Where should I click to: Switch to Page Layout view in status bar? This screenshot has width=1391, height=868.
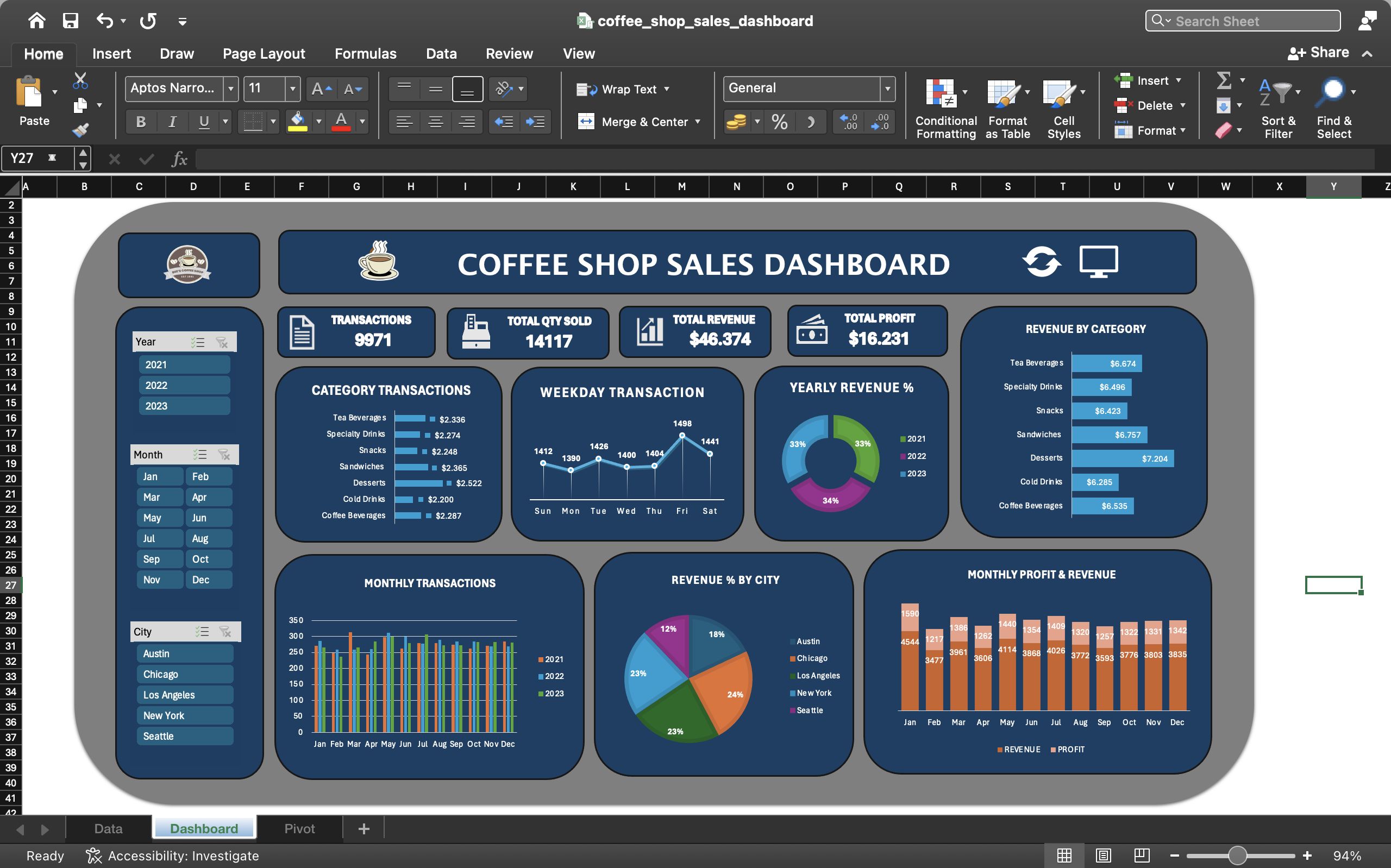click(1103, 856)
